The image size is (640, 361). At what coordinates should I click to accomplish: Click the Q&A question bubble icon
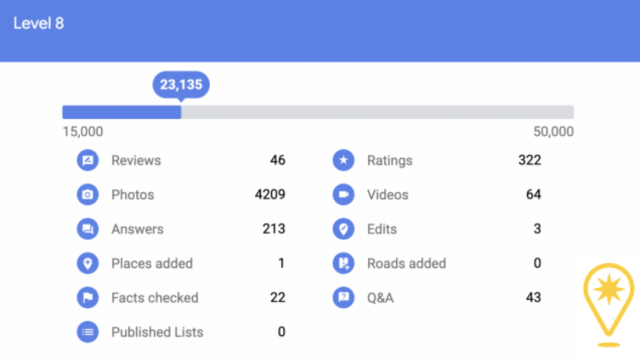343,297
